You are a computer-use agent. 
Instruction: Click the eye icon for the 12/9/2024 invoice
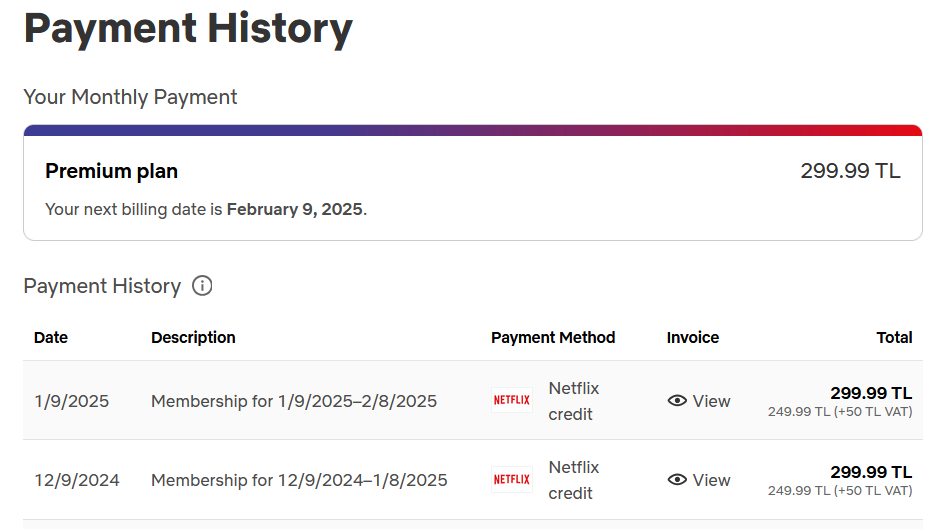pos(677,480)
